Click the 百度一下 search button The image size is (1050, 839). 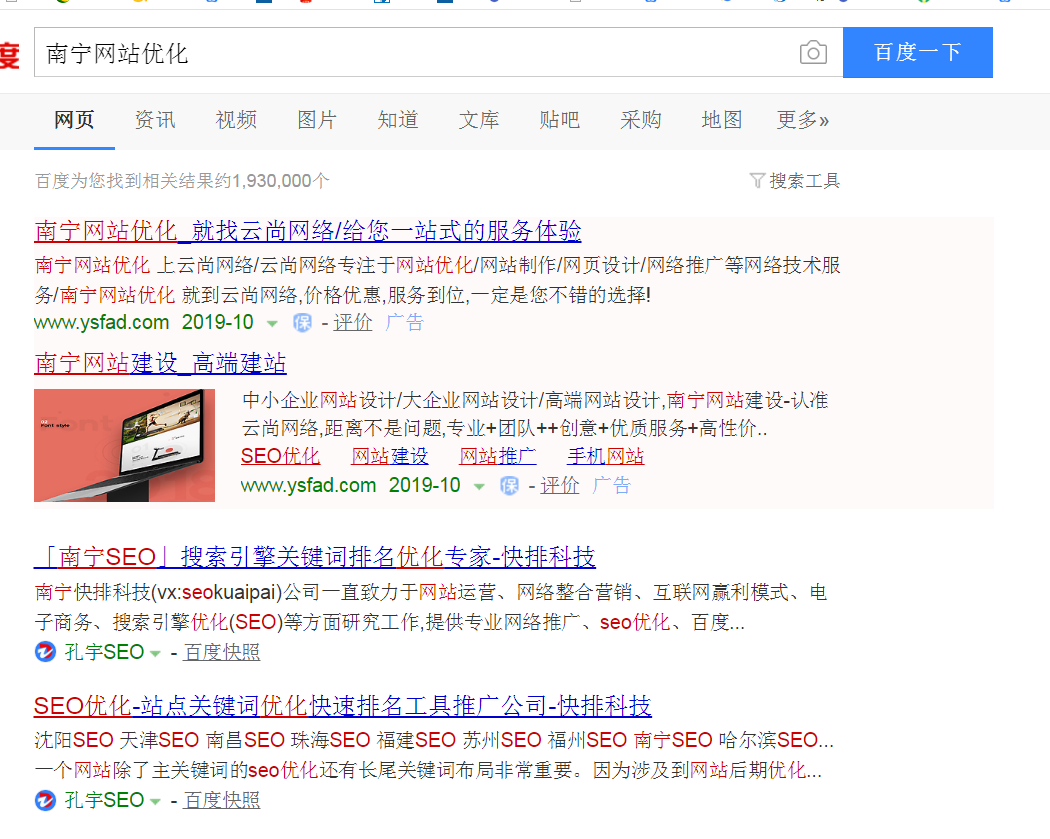tap(917, 52)
